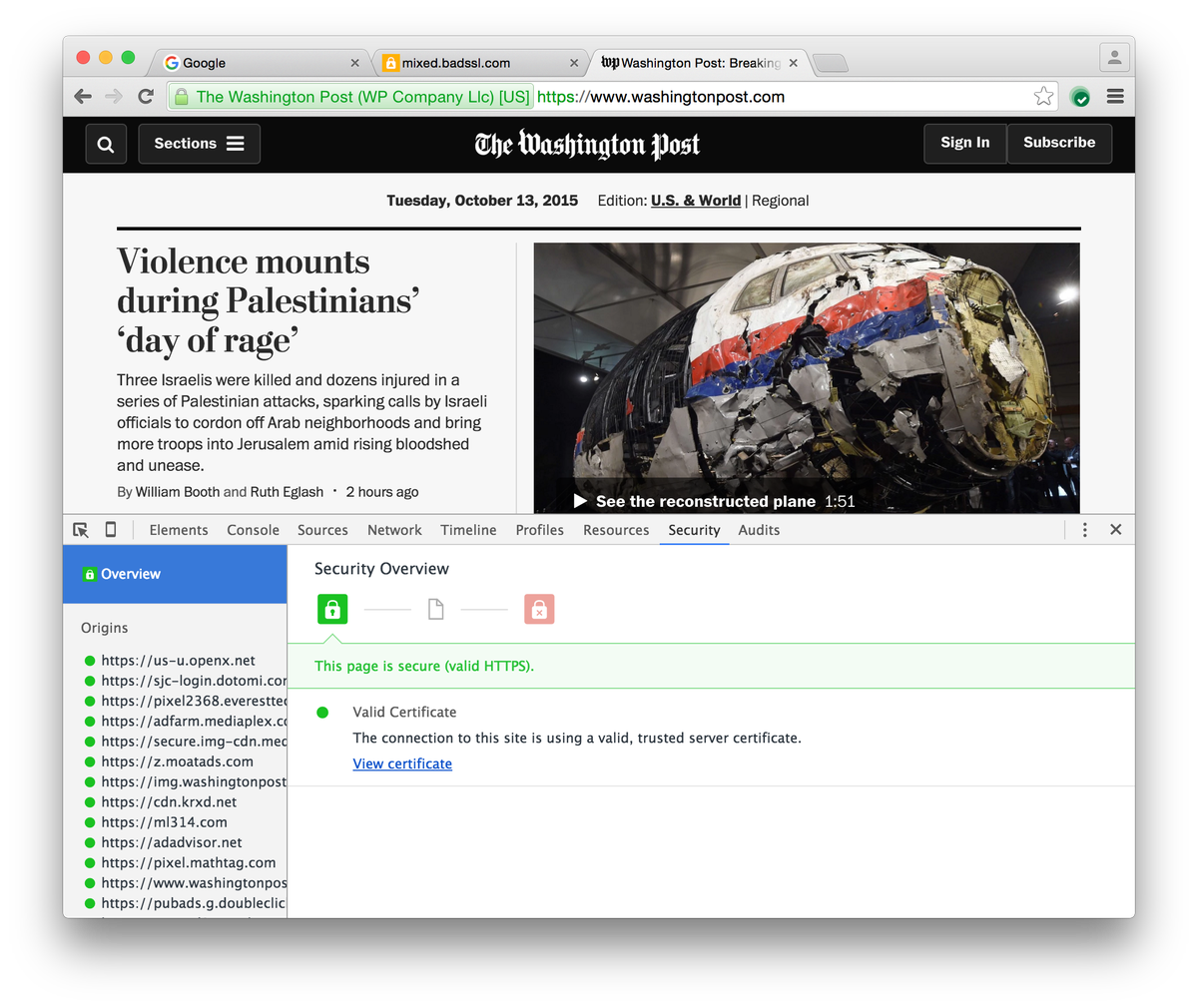Close the Washington Post tab
Image resolution: width=1198 pixels, height=1008 pixels.
pyautogui.click(x=793, y=63)
